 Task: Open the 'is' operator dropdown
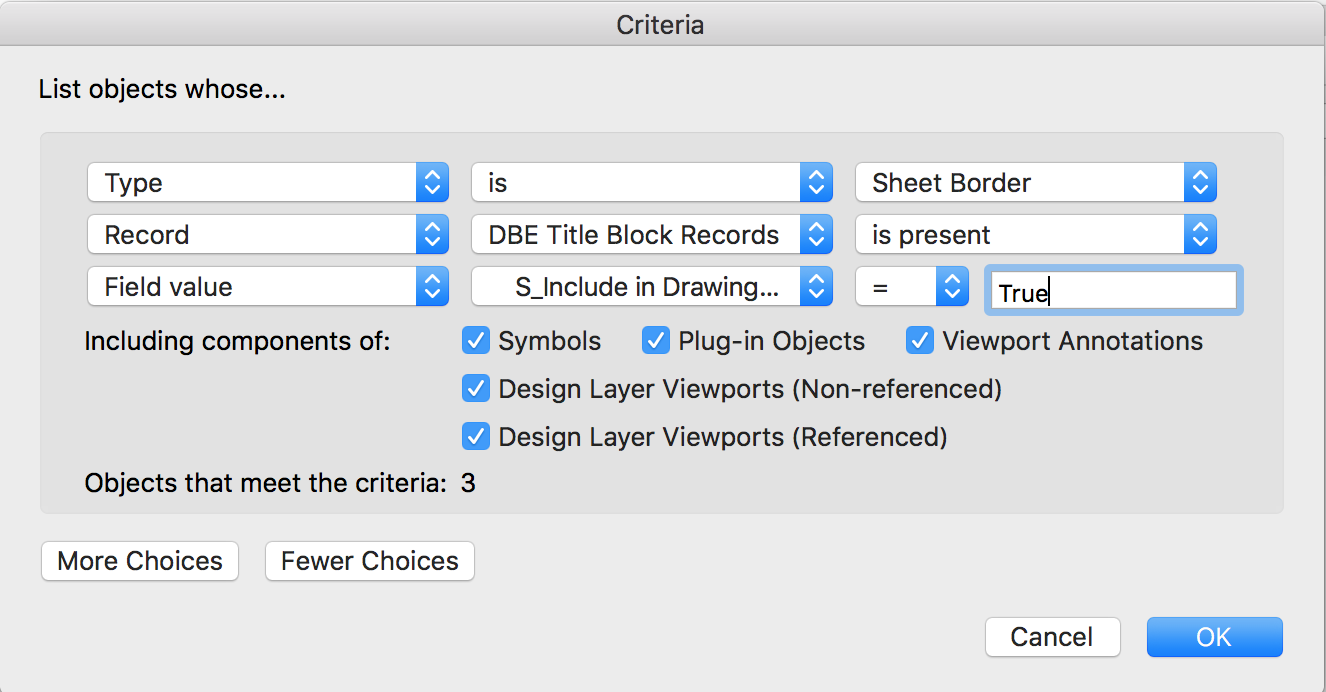pos(651,183)
